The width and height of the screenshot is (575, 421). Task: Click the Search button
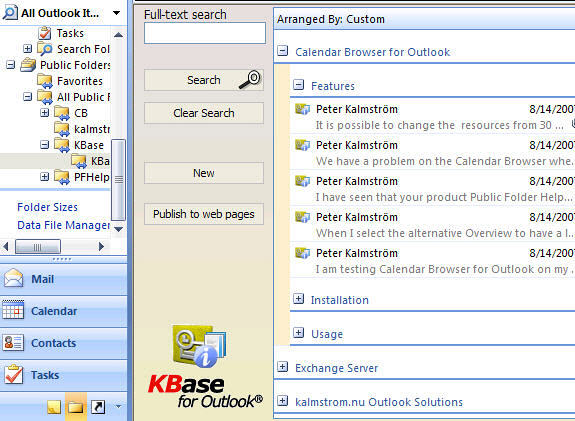pos(204,80)
